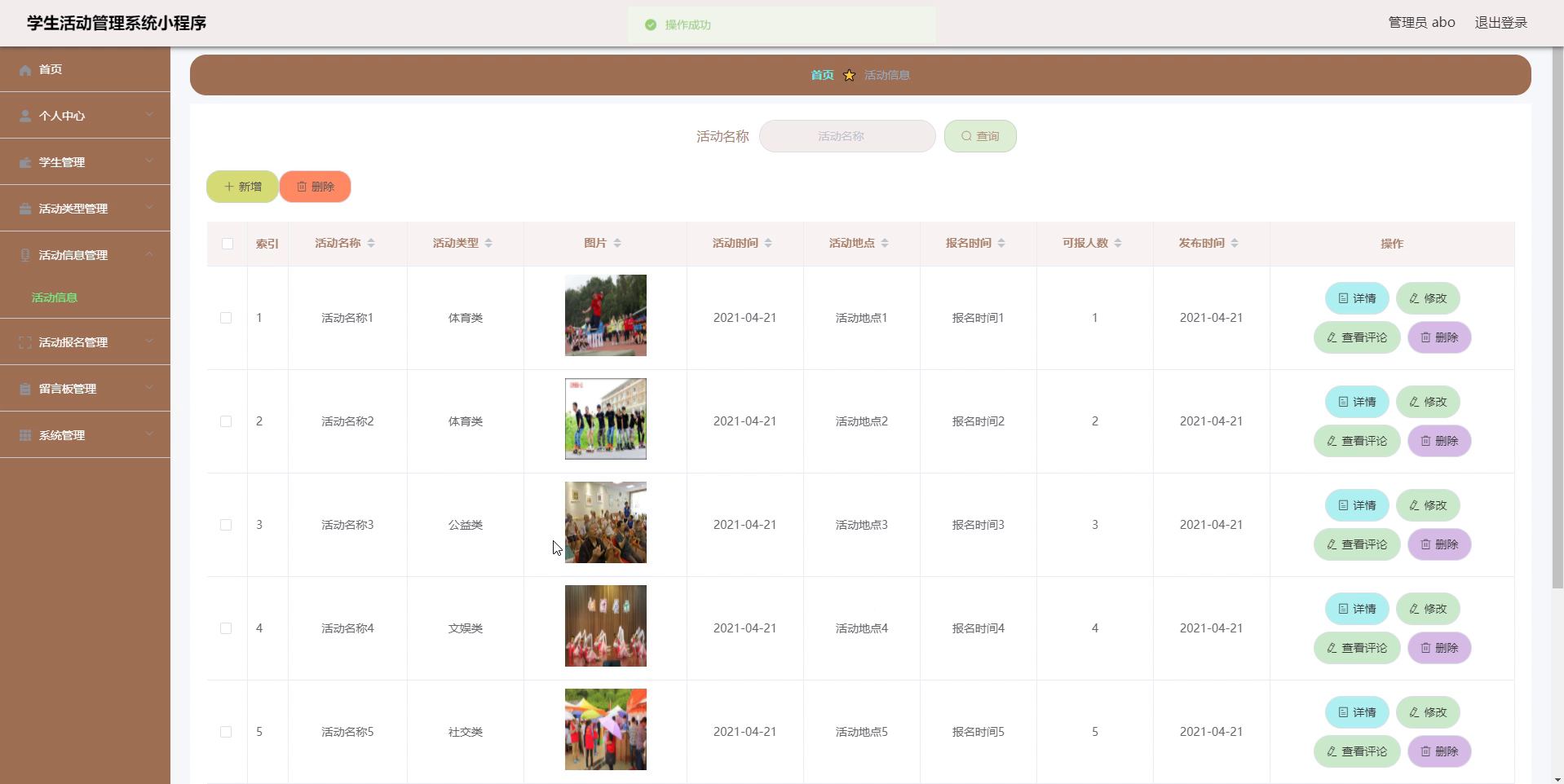Click the sort arrows for 活动地点 column
This screenshot has width=1564, height=784.
coord(885,243)
